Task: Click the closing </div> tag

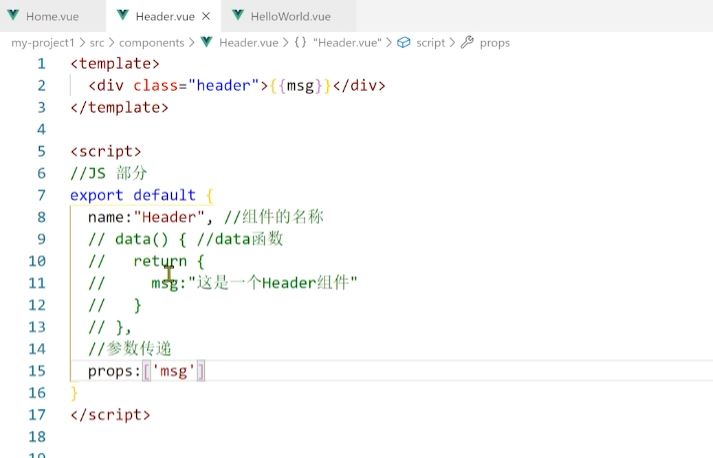Action: (359, 86)
